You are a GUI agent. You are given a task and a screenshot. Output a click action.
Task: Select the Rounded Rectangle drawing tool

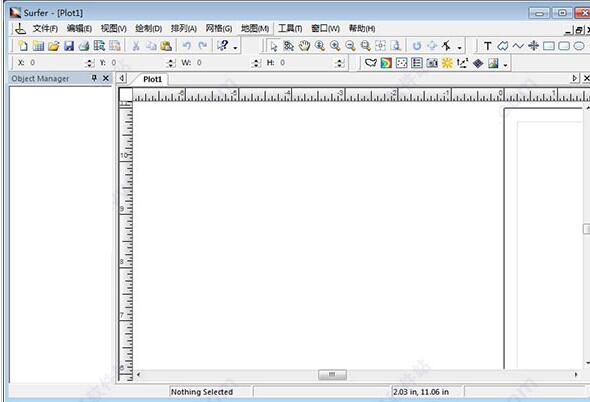564,46
